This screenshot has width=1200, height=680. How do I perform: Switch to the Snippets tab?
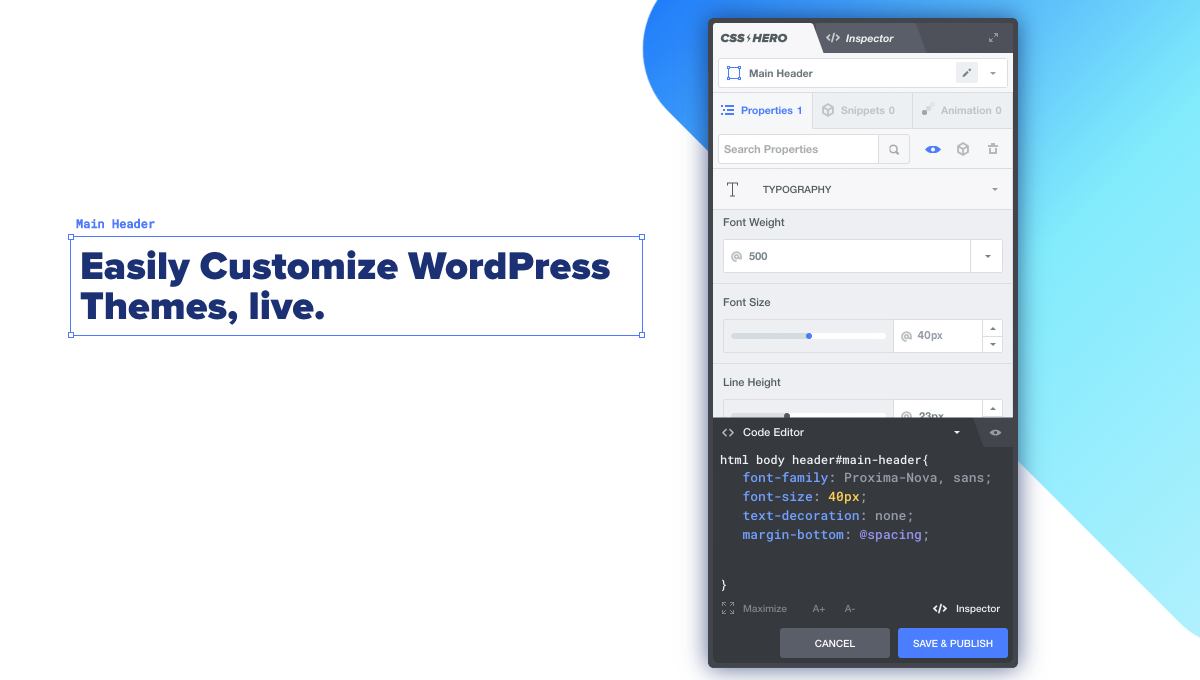(858, 110)
